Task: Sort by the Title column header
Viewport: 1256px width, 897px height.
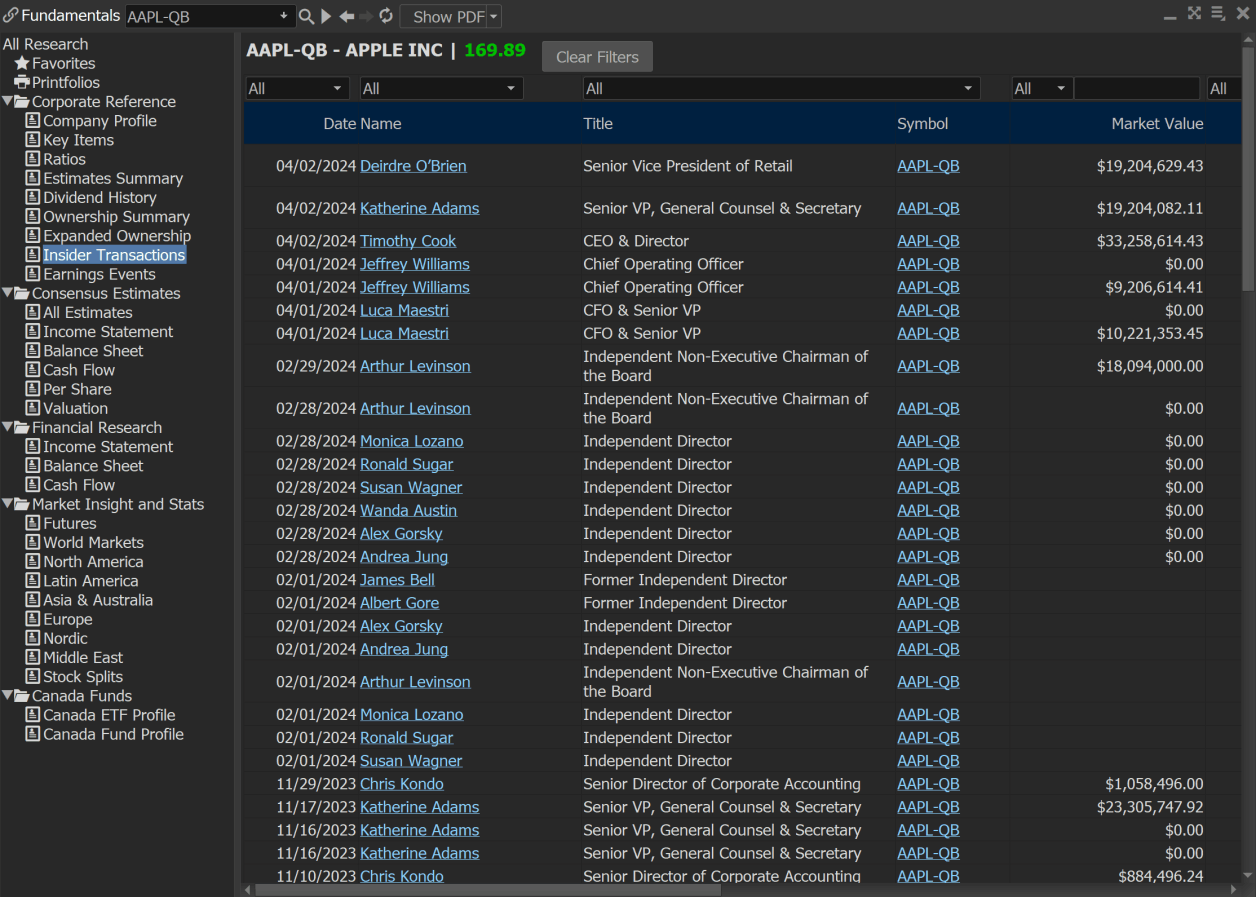Action: (x=598, y=124)
